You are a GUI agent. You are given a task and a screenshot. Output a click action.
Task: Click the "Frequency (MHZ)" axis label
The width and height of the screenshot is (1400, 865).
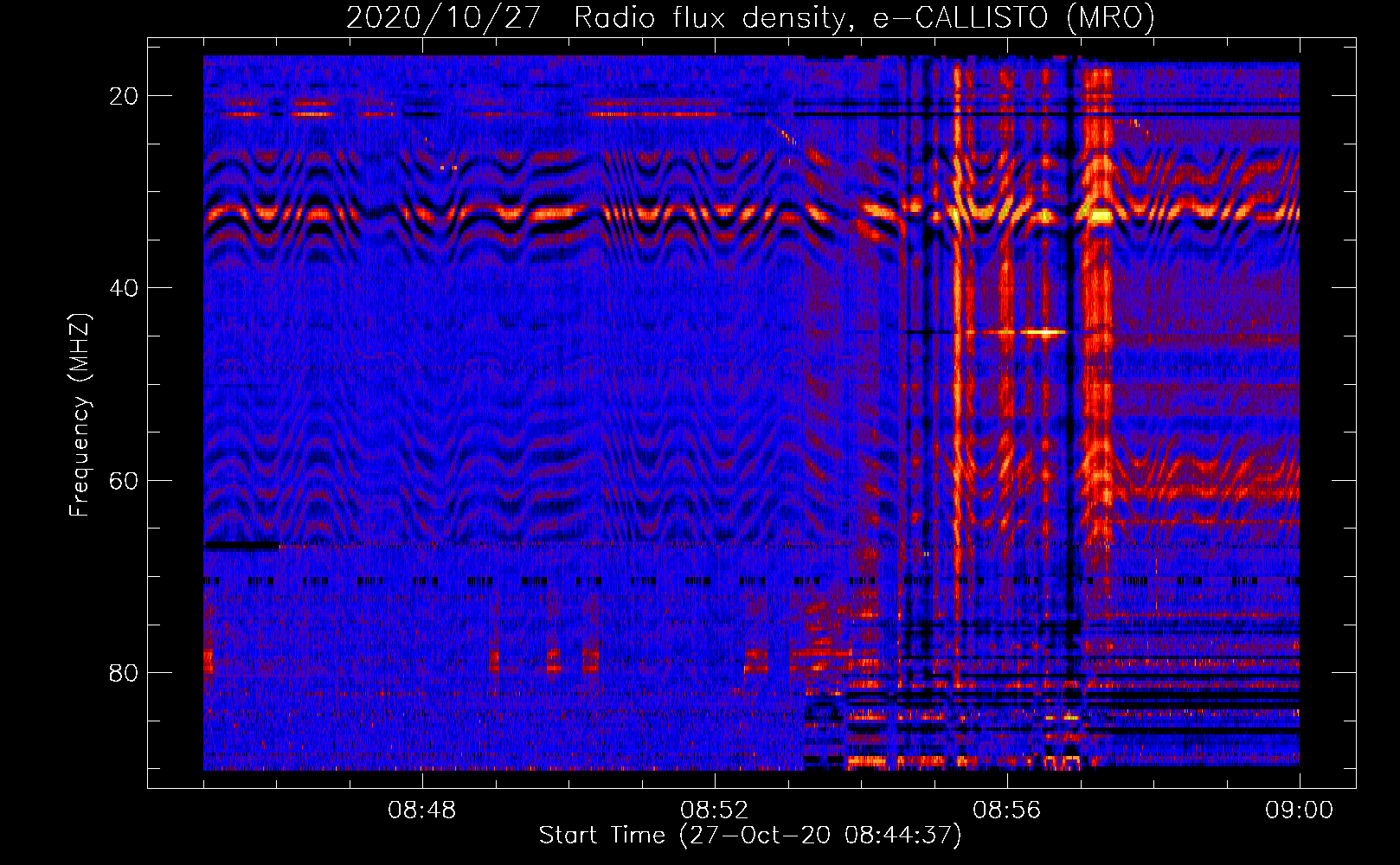coord(80,415)
